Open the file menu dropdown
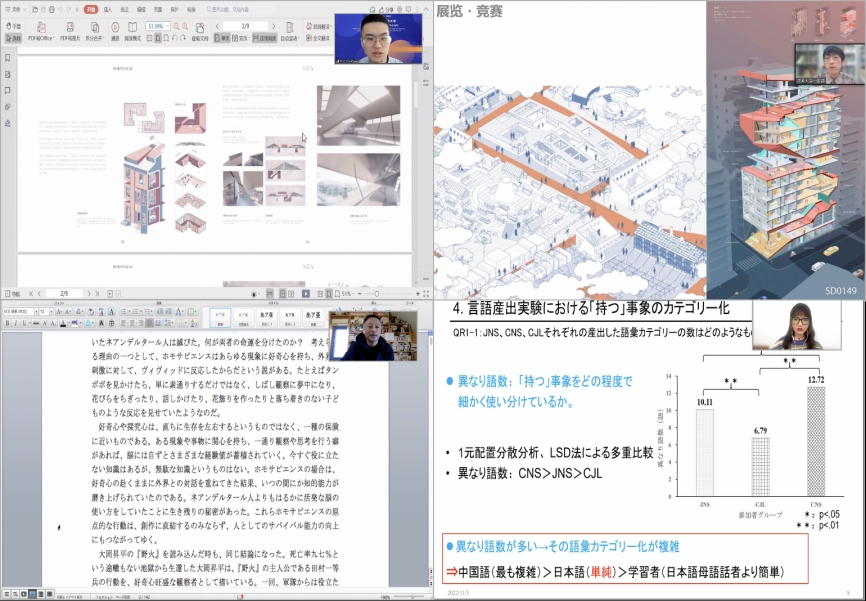Image resolution: width=866 pixels, height=601 pixels. (x=15, y=7)
